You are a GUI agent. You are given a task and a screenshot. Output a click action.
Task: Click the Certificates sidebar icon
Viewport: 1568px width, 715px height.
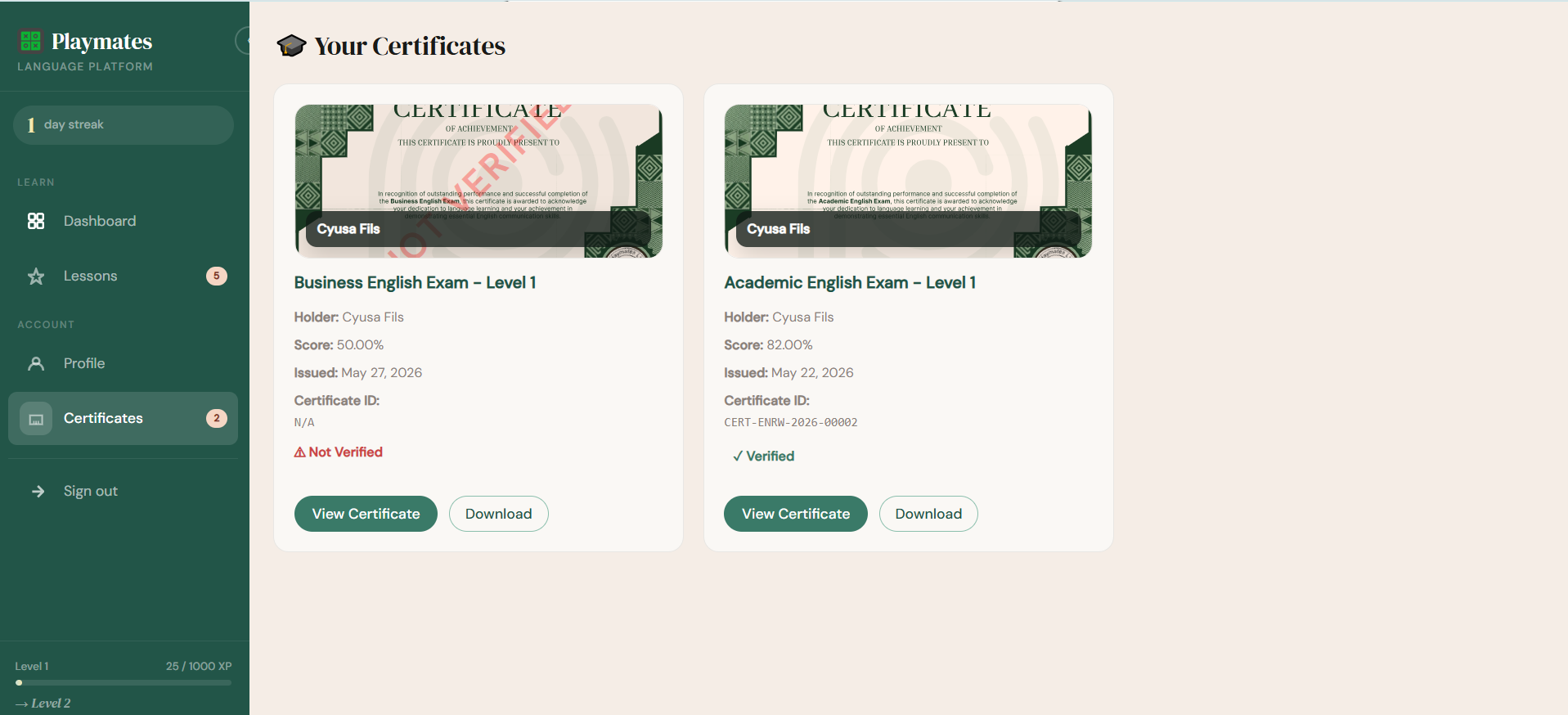[36, 419]
